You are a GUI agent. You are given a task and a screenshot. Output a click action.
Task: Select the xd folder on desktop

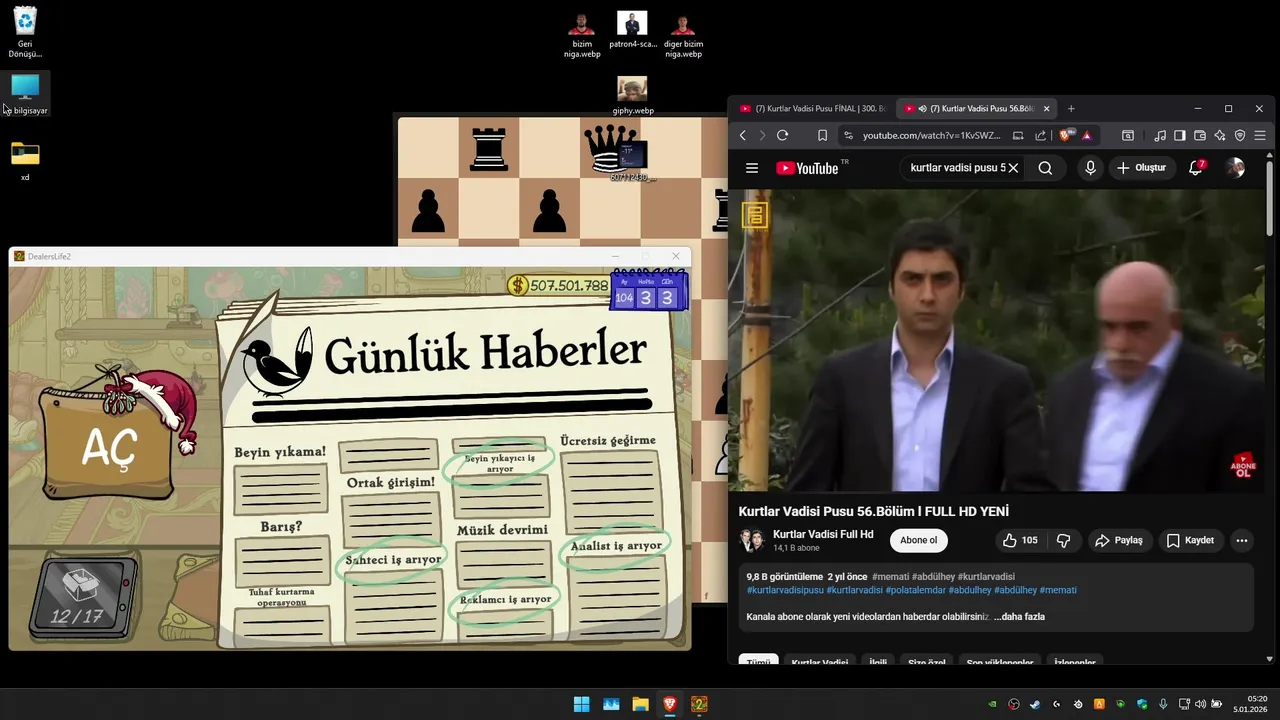click(x=25, y=160)
